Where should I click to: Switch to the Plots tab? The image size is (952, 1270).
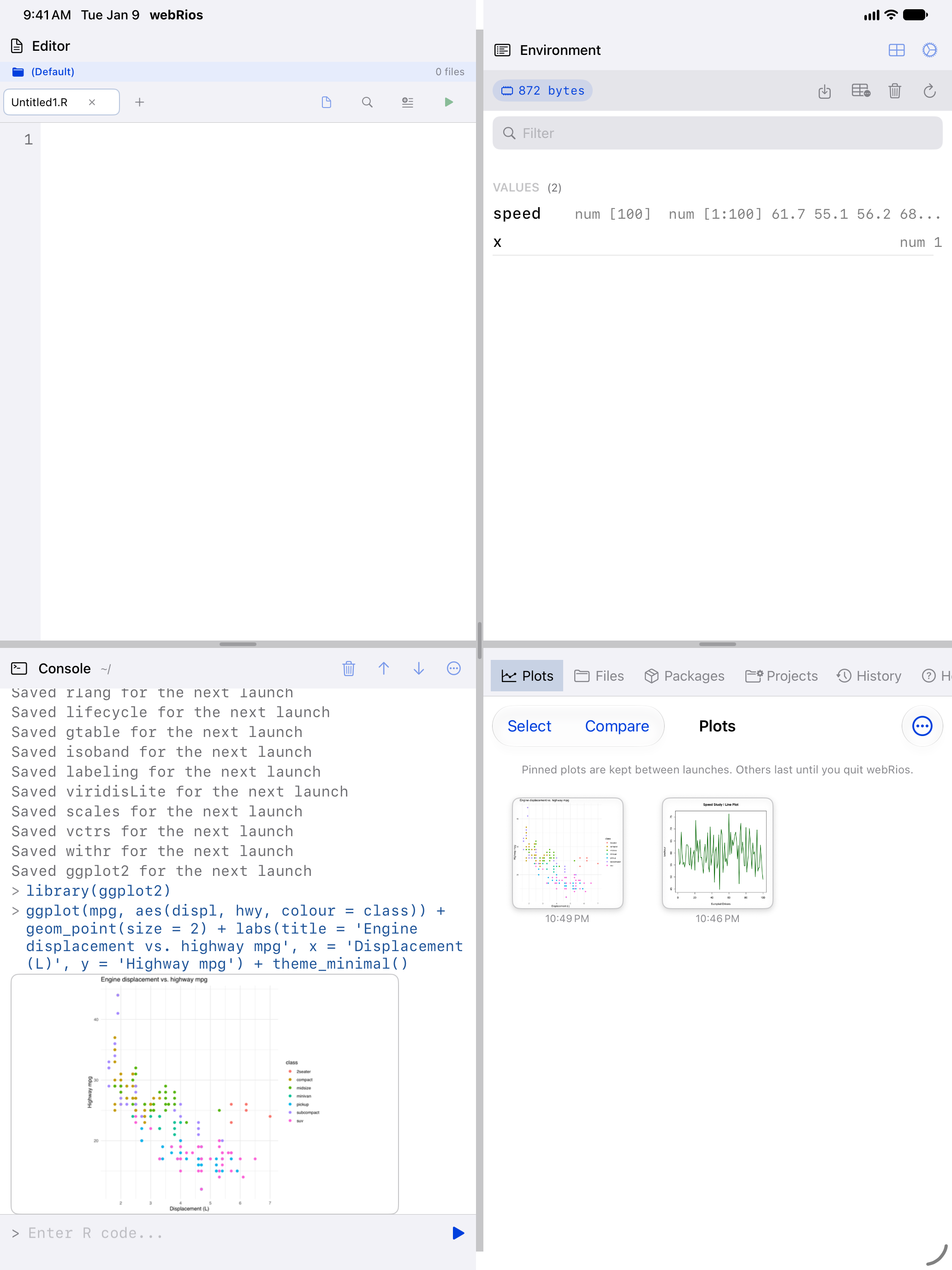(527, 676)
